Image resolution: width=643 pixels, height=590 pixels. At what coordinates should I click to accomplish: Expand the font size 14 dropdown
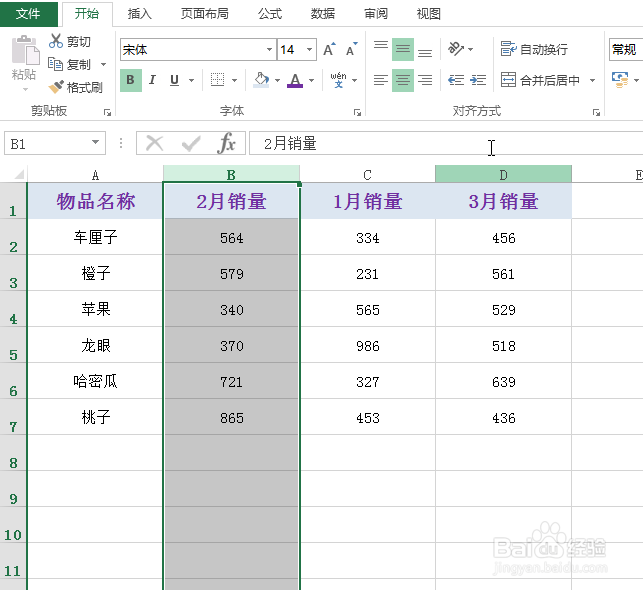309,50
